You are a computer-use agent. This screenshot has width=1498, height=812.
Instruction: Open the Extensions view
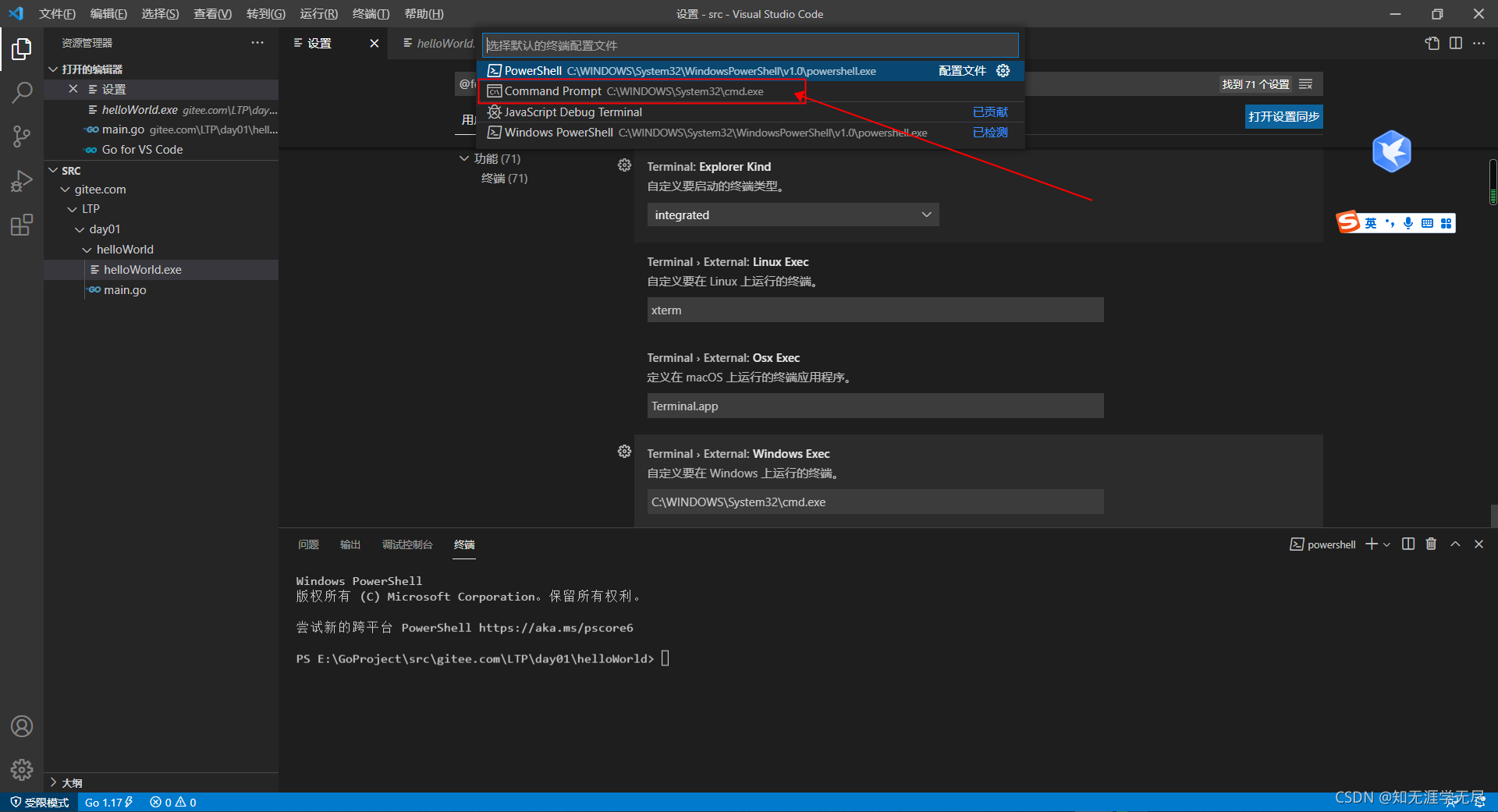[x=22, y=225]
